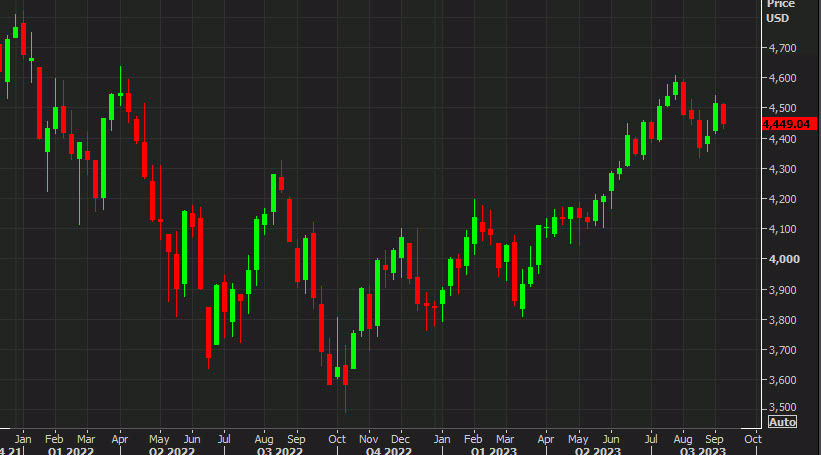Click the 3,900 price axis label
The width and height of the screenshot is (821, 455).
[x=782, y=290]
